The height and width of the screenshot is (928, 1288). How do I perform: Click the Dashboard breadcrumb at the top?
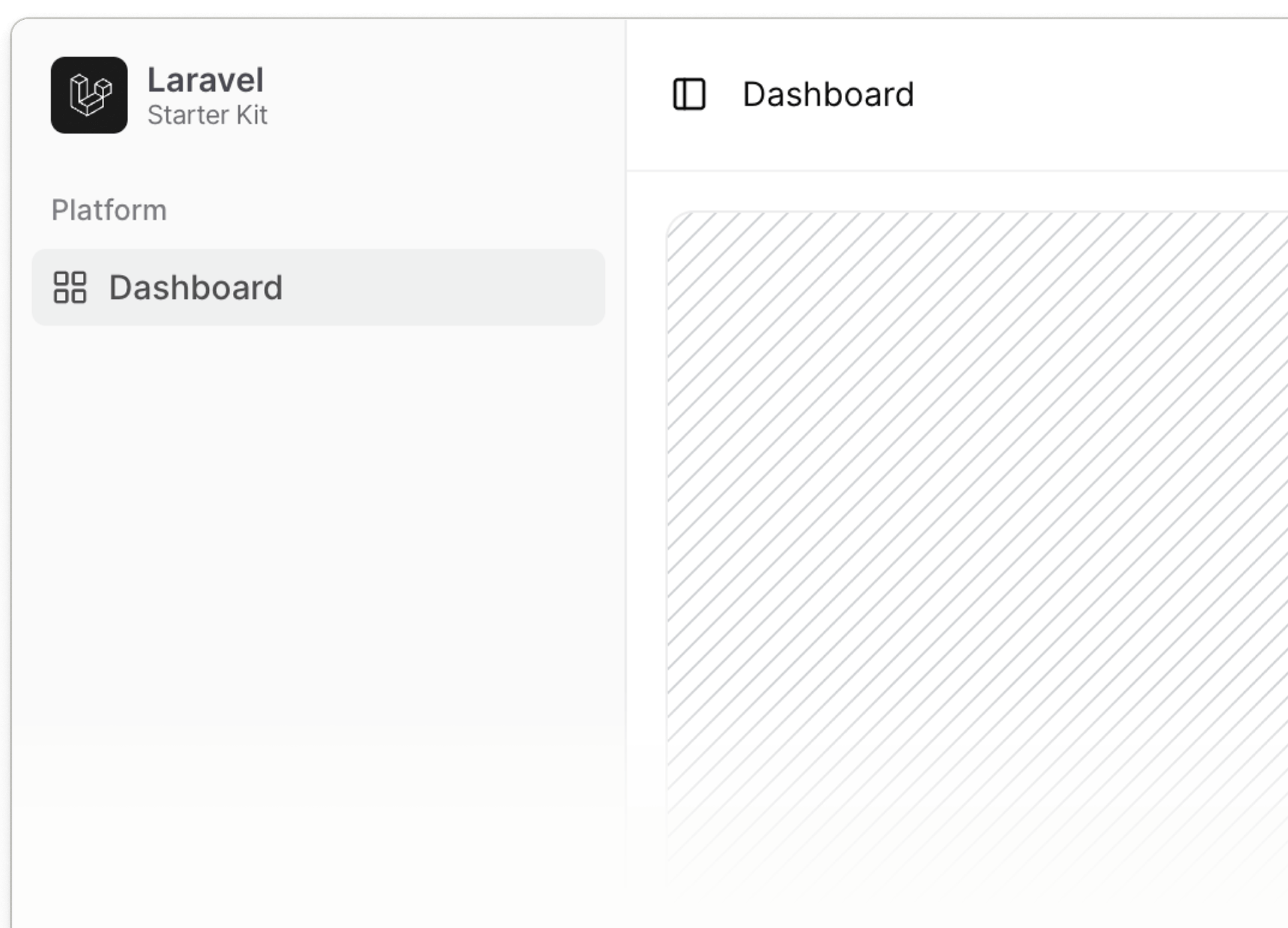pos(828,94)
